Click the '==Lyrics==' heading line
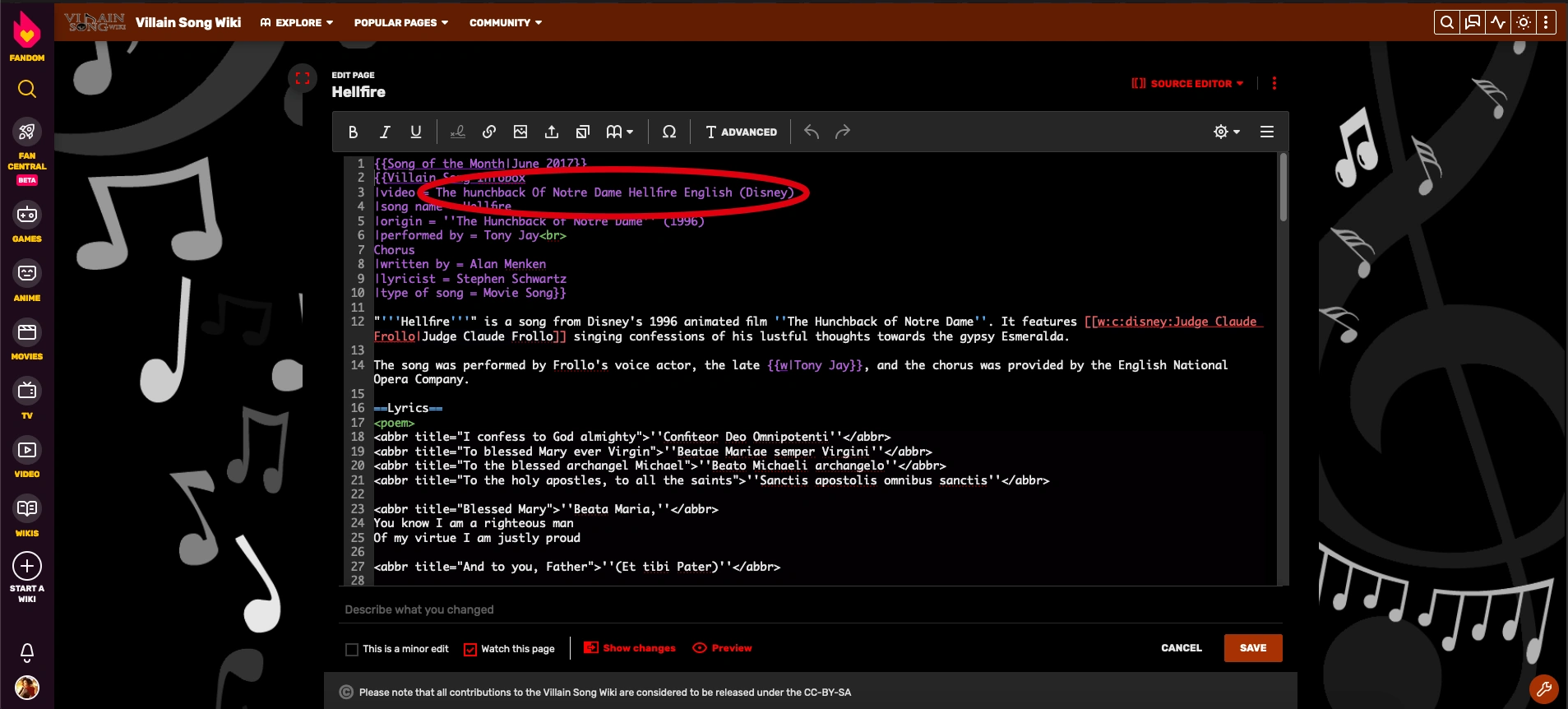1568x709 pixels. [x=408, y=408]
